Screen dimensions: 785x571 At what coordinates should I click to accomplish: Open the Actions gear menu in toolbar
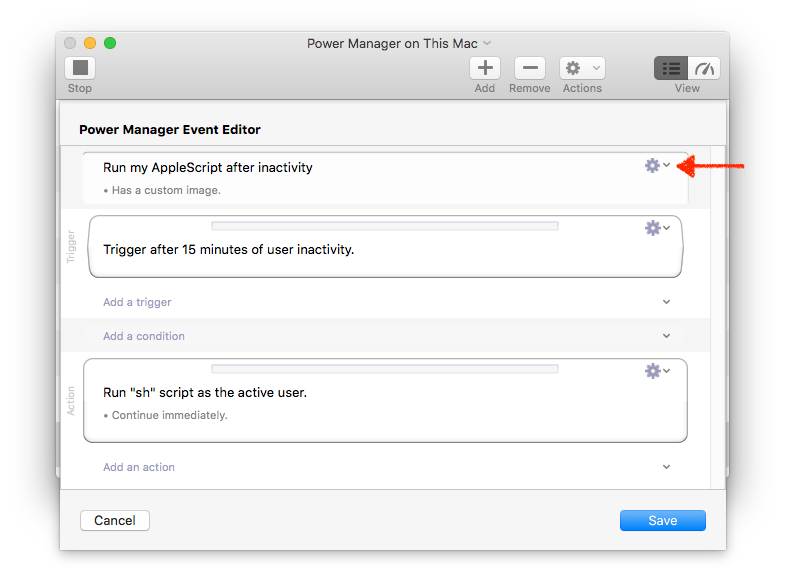point(582,68)
